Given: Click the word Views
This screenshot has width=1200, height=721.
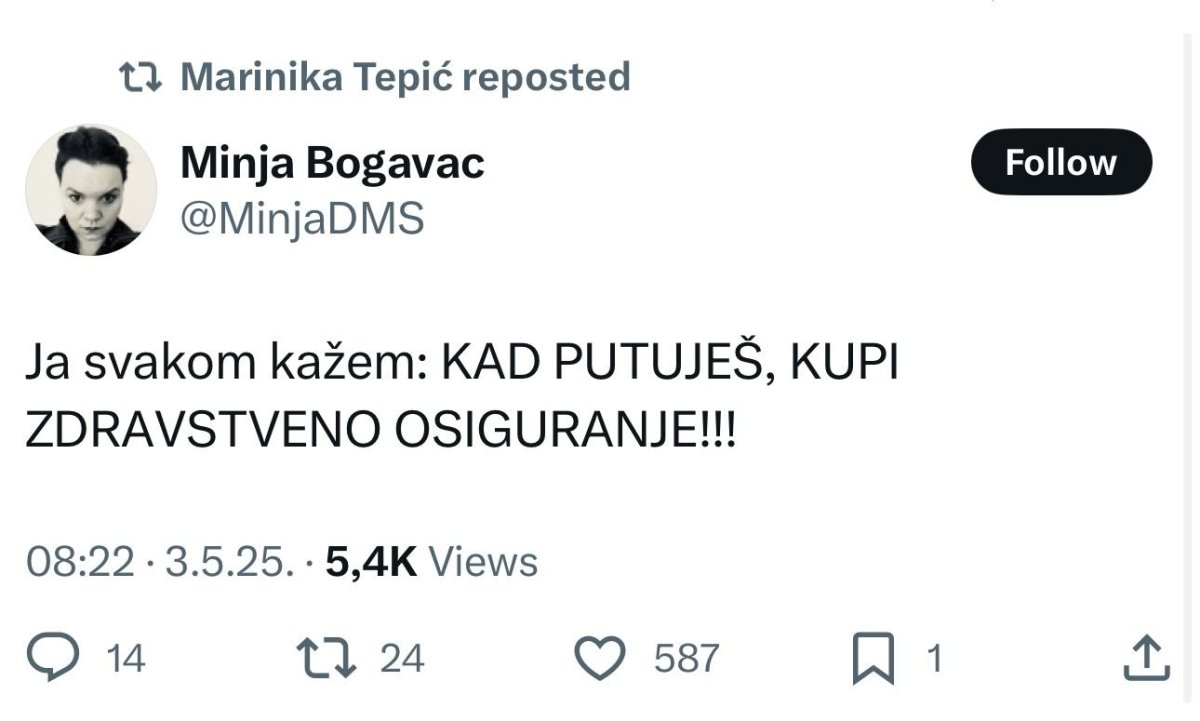Looking at the screenshot, I should [483, 562].
